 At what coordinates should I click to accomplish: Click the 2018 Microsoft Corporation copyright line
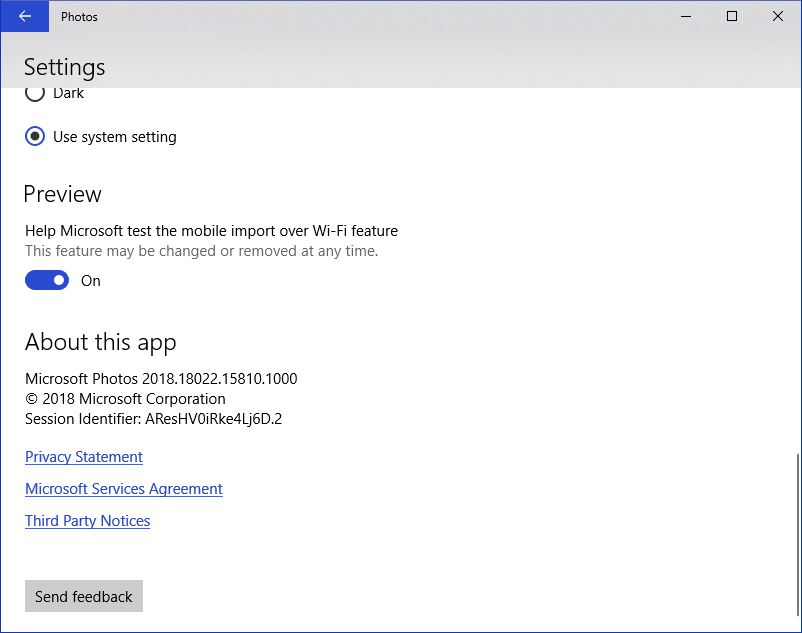tap(125, 399)
